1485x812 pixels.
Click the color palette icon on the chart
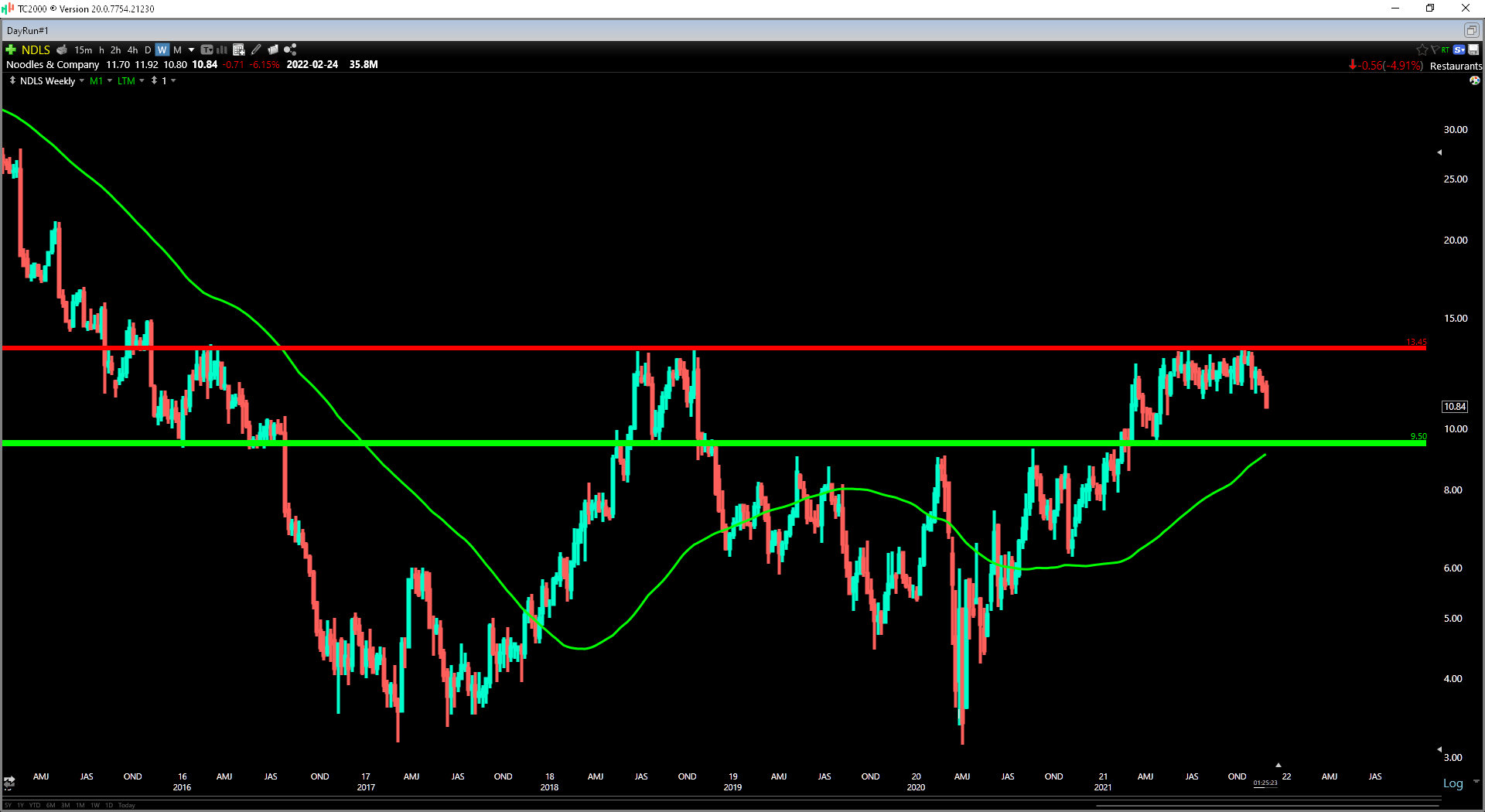pos(1475,80)
